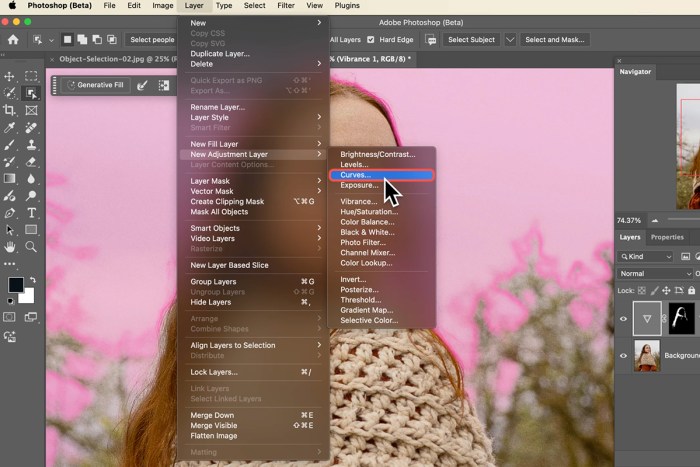Open the Normal blend mode dropdown
The width and height of the screenshot is (700, 467).
point(654,273)
